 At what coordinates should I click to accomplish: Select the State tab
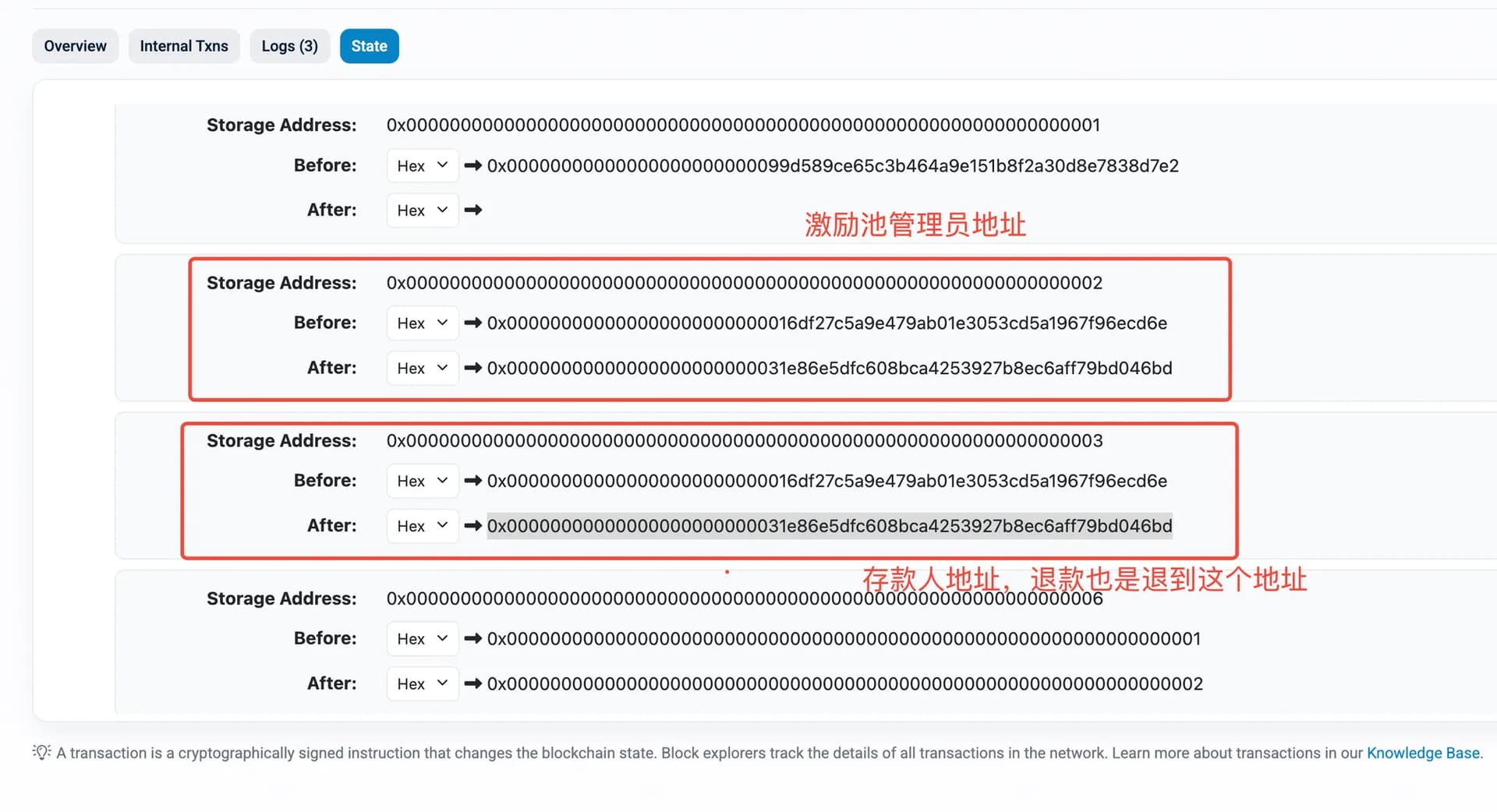click(370, 46)
